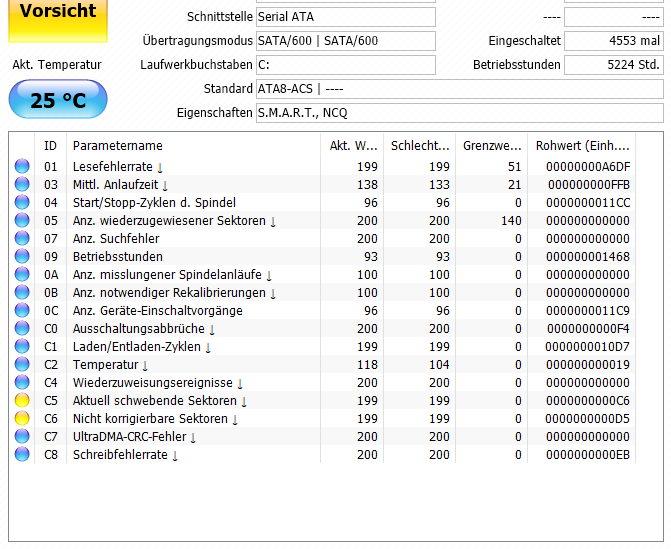Click threshold value 51 for Lesefehlerrate

tap(515, 166)
